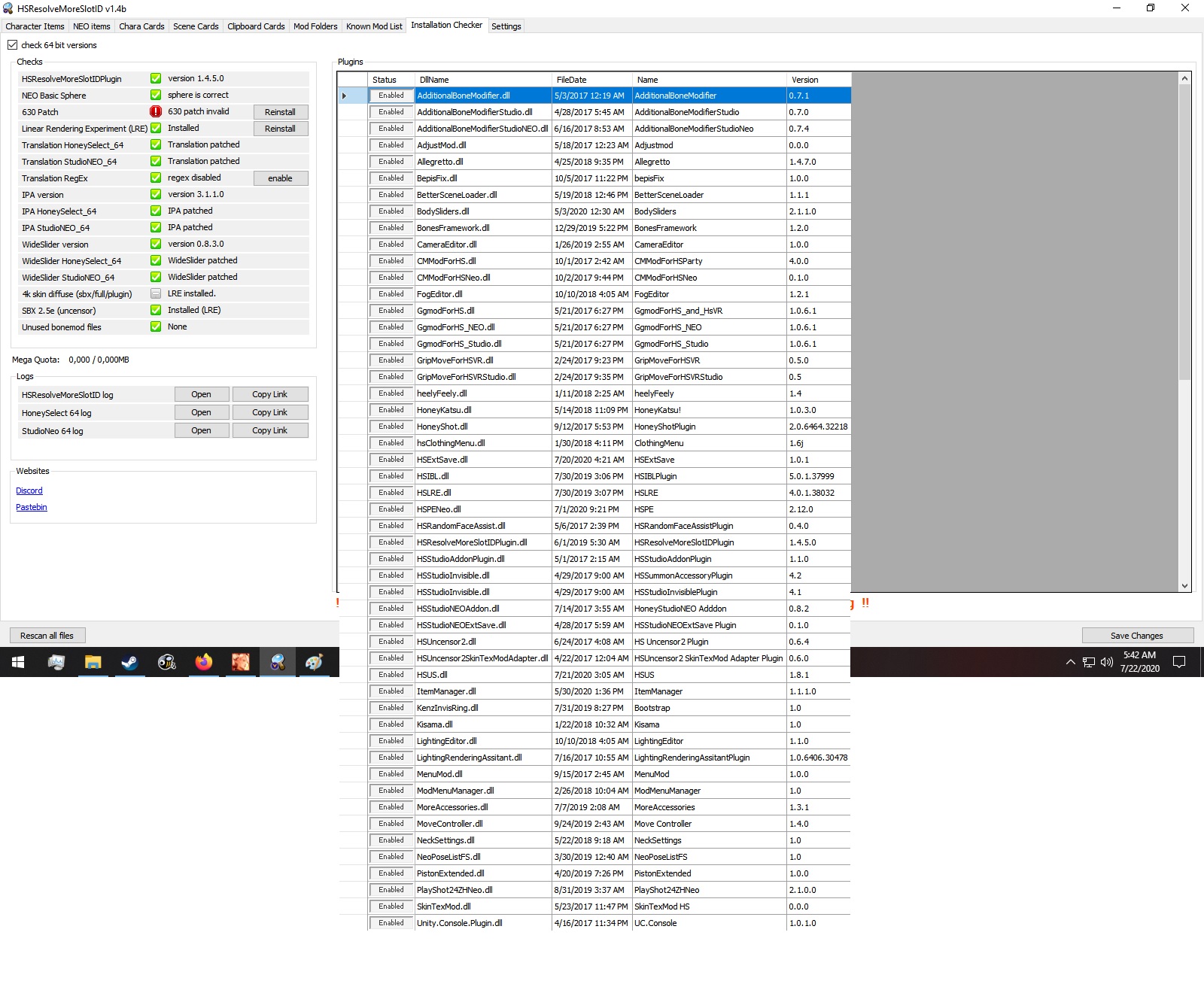The width and height of the screenshot is (1204, 993).
Task: Click Save Changes button
Action: tap(1137, 636)
